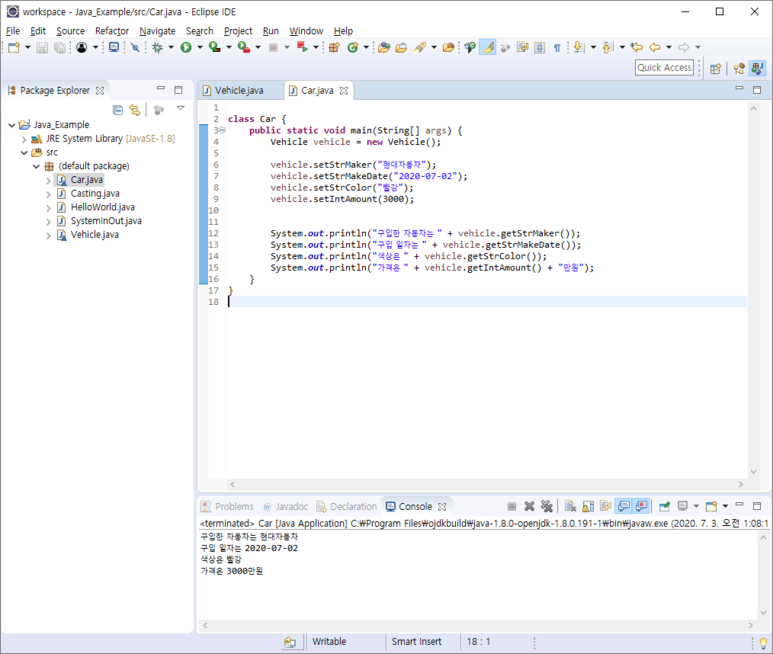Select SystemInOut.java in Package Explorer
This screenshot has height=654, width=773.
tap(106, 221)
